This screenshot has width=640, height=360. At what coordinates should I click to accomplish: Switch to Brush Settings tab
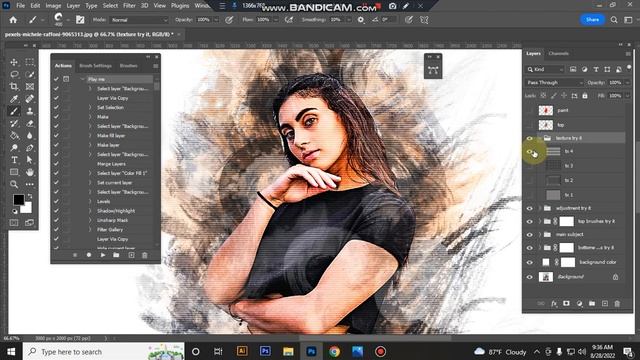coord(96,66)
